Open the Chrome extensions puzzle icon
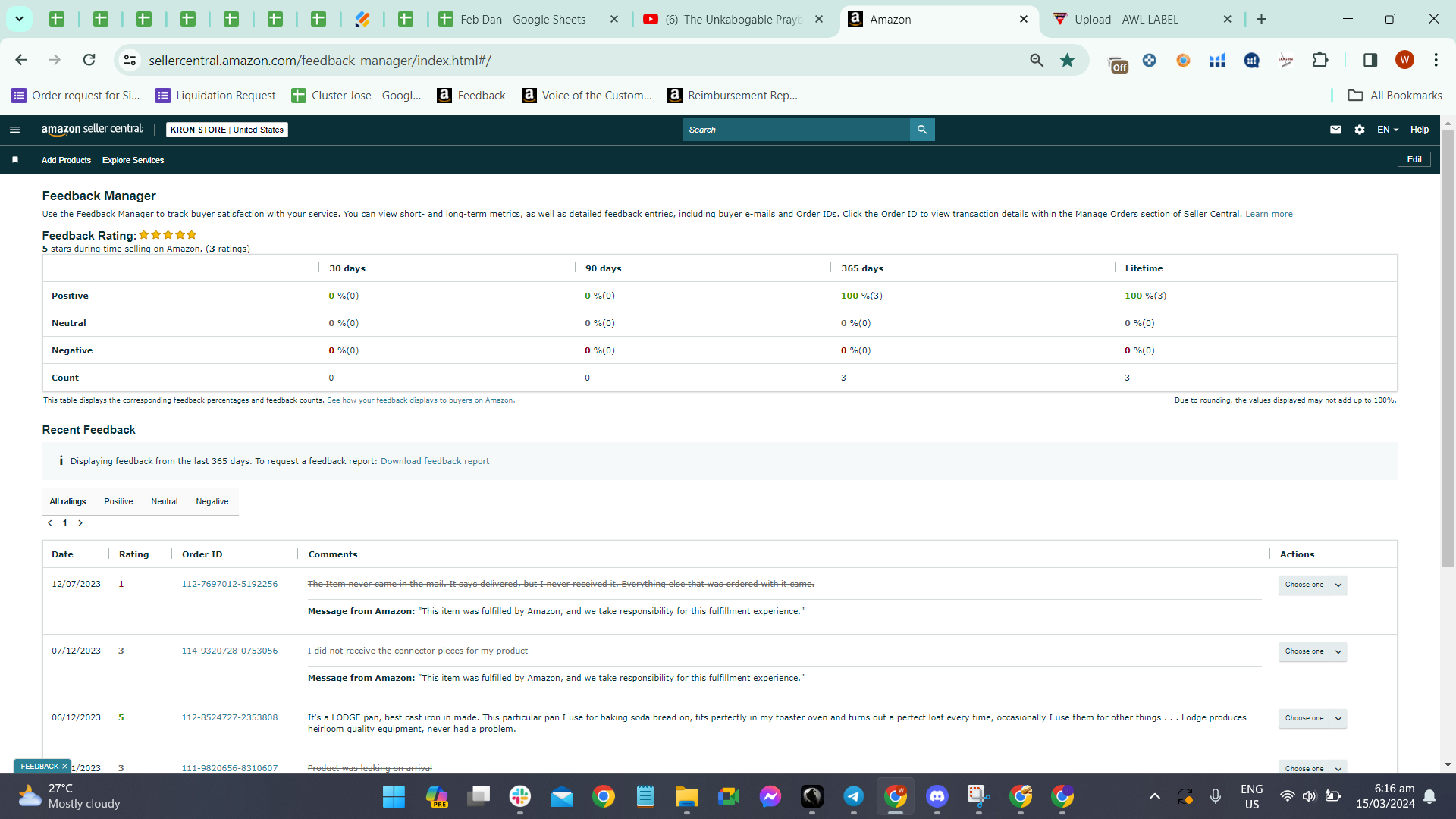 click(1320, 60)
